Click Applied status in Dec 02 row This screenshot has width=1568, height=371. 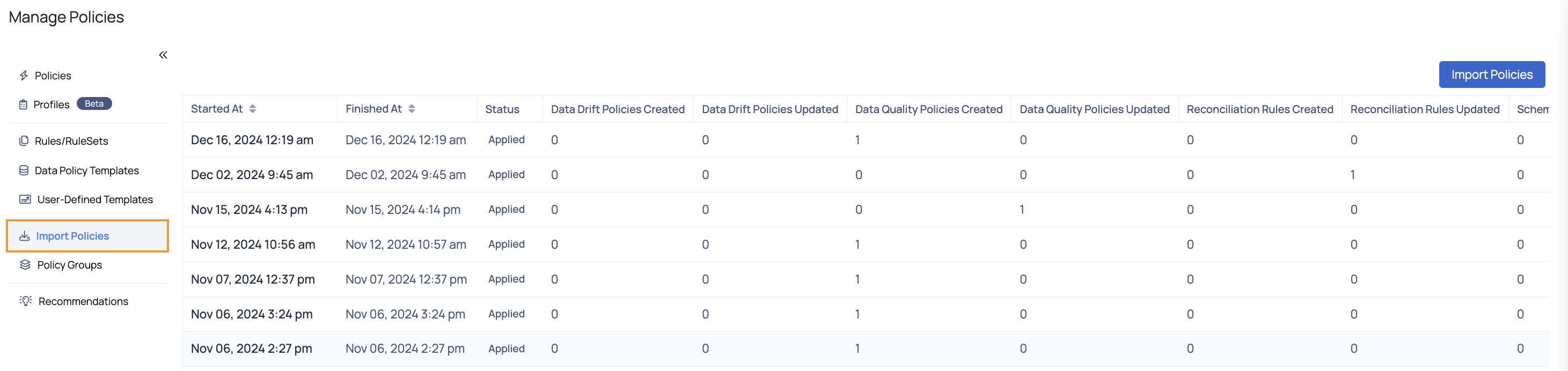(x=507, y=174)
